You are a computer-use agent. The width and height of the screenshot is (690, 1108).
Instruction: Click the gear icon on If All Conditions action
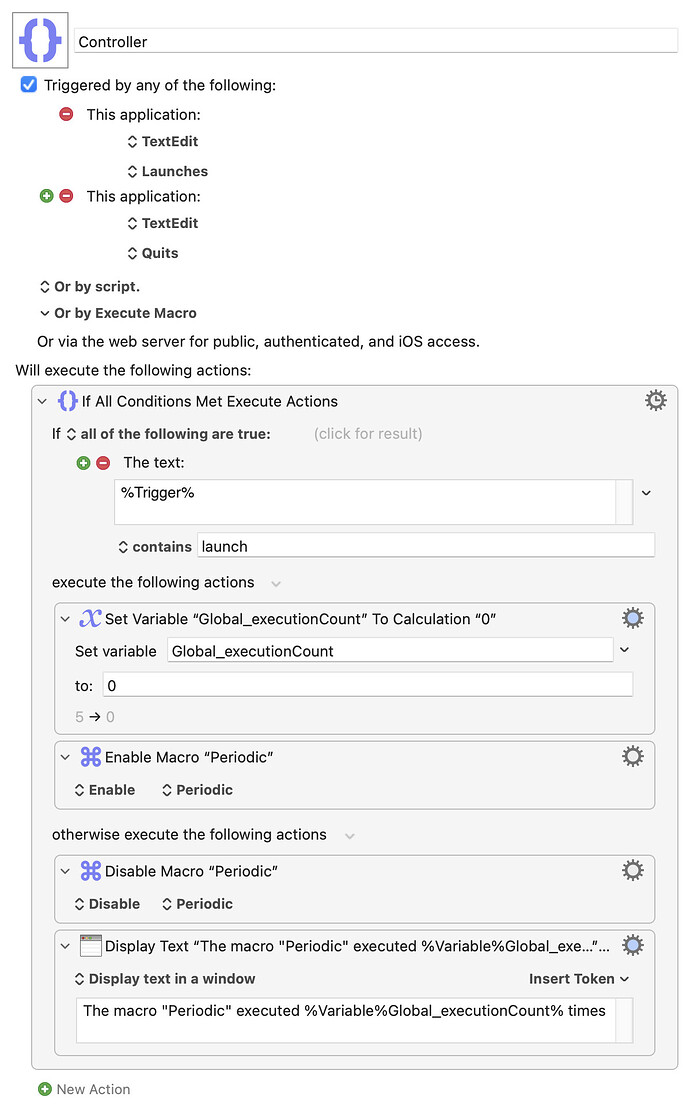pos(655,401)
